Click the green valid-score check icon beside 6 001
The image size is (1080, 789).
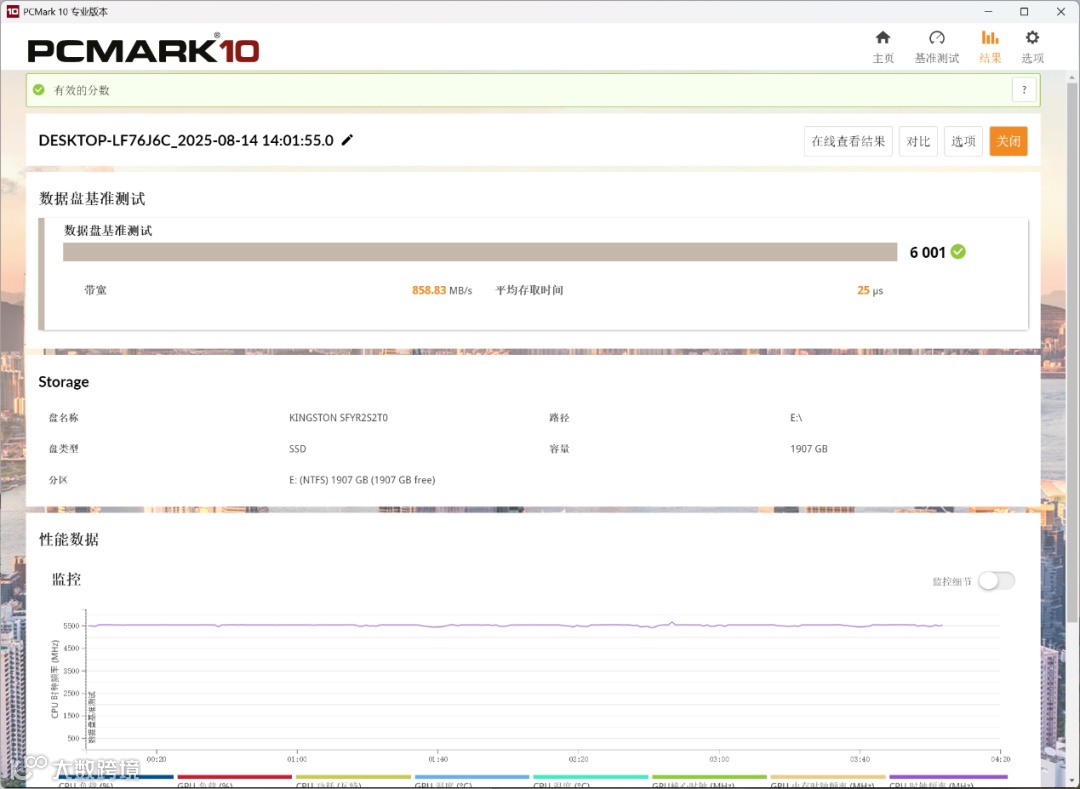[957, 252]
